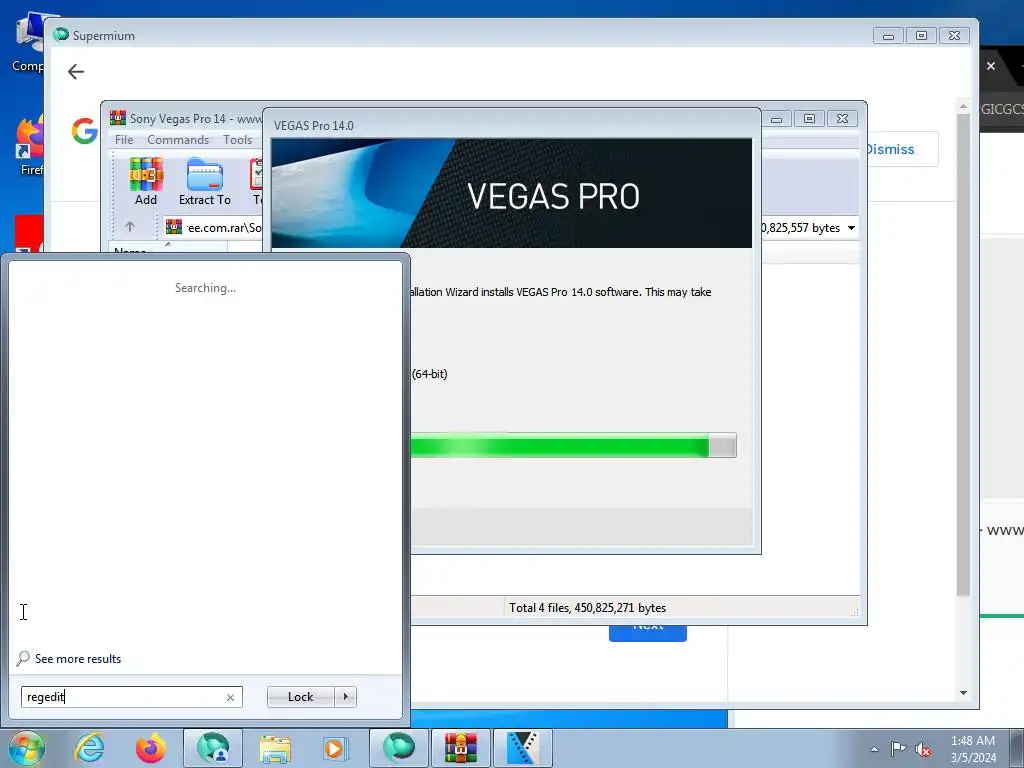Switch to WinRAR taskbar icon
1024x768 pixels.
coord(461,748)
